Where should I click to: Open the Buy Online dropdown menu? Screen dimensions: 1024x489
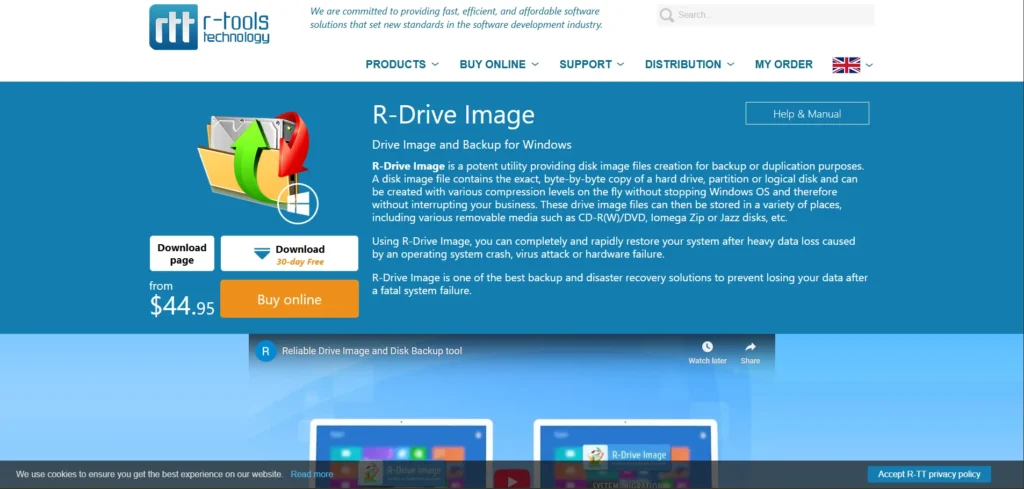pyautogui.click(x=499, y=64)
